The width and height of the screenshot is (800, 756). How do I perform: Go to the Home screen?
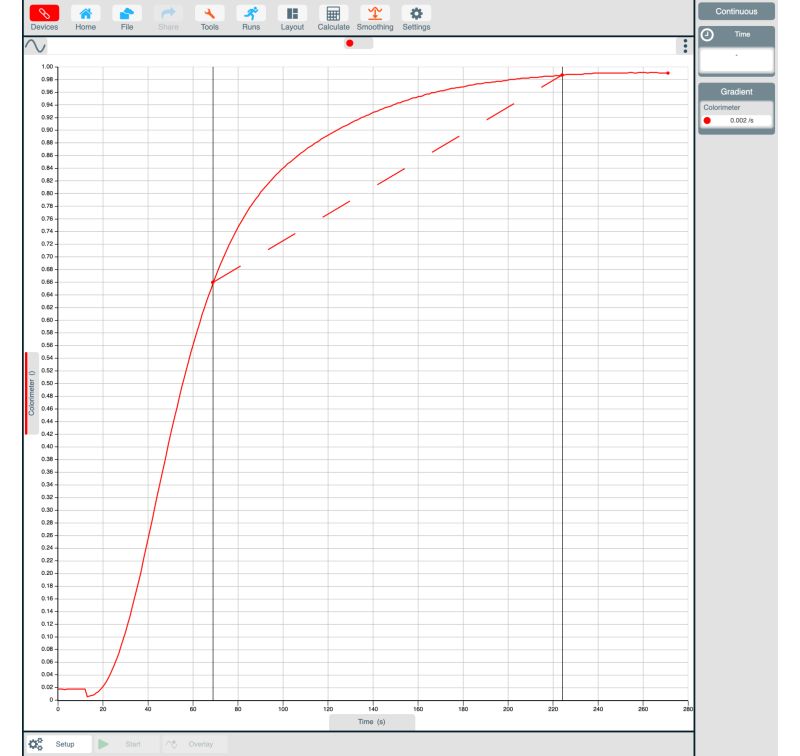pos(86,17)
